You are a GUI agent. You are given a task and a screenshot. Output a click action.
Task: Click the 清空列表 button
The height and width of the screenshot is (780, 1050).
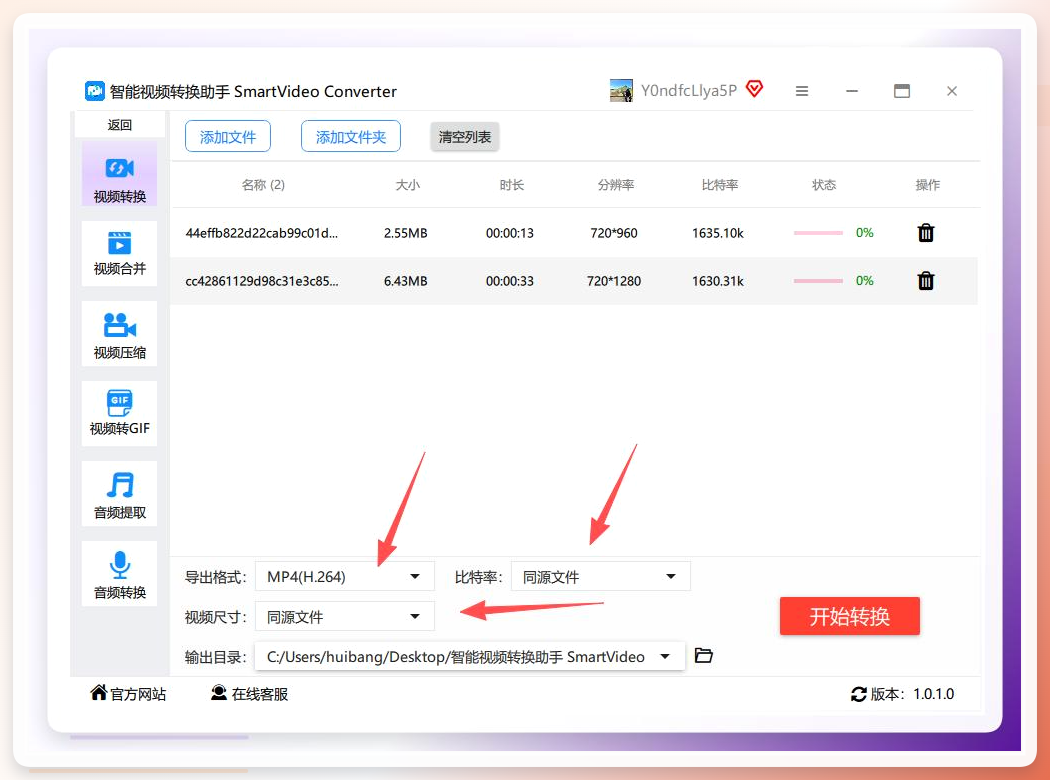465,137
